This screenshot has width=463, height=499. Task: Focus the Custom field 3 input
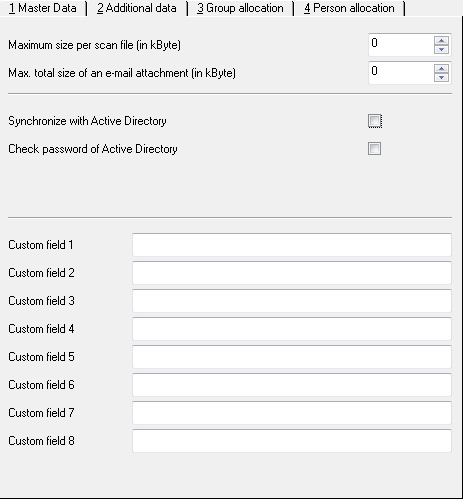(292, 301)
